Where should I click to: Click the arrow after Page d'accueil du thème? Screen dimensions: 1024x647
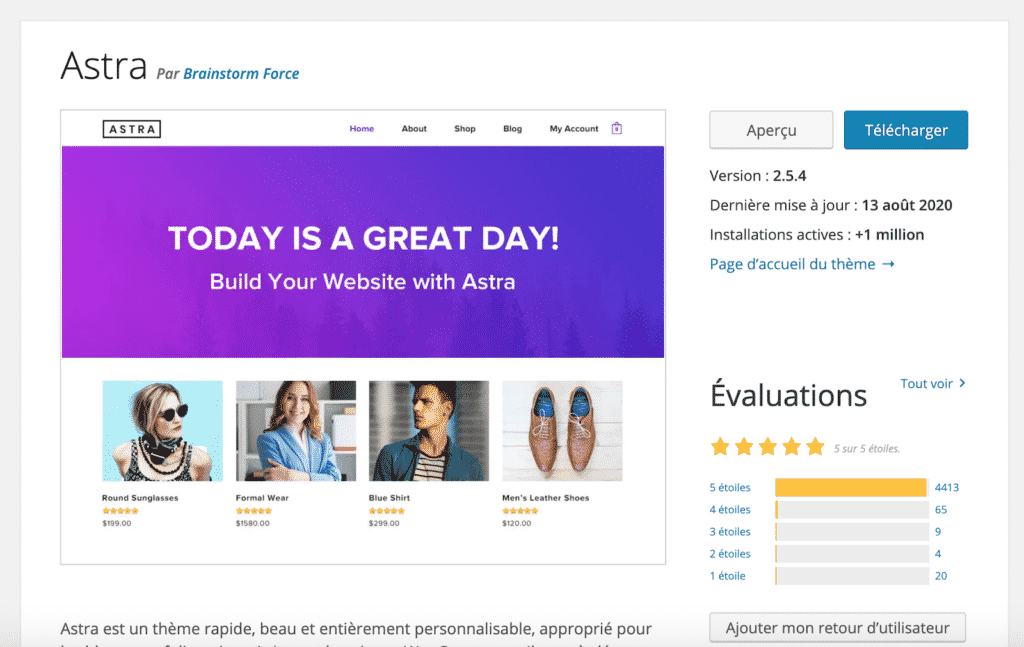point(889,263)
